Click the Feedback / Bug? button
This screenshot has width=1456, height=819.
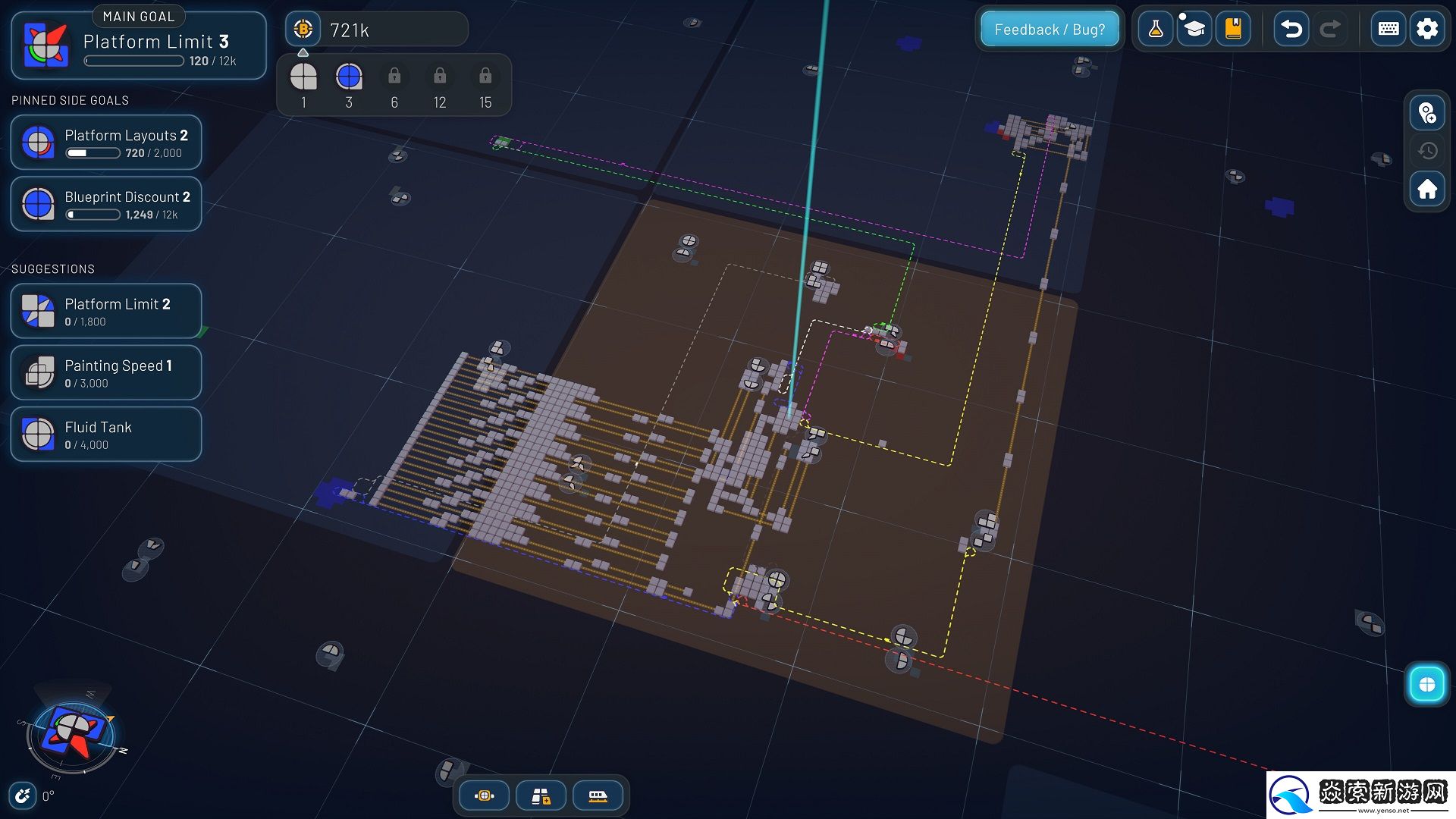point(1050,30)
